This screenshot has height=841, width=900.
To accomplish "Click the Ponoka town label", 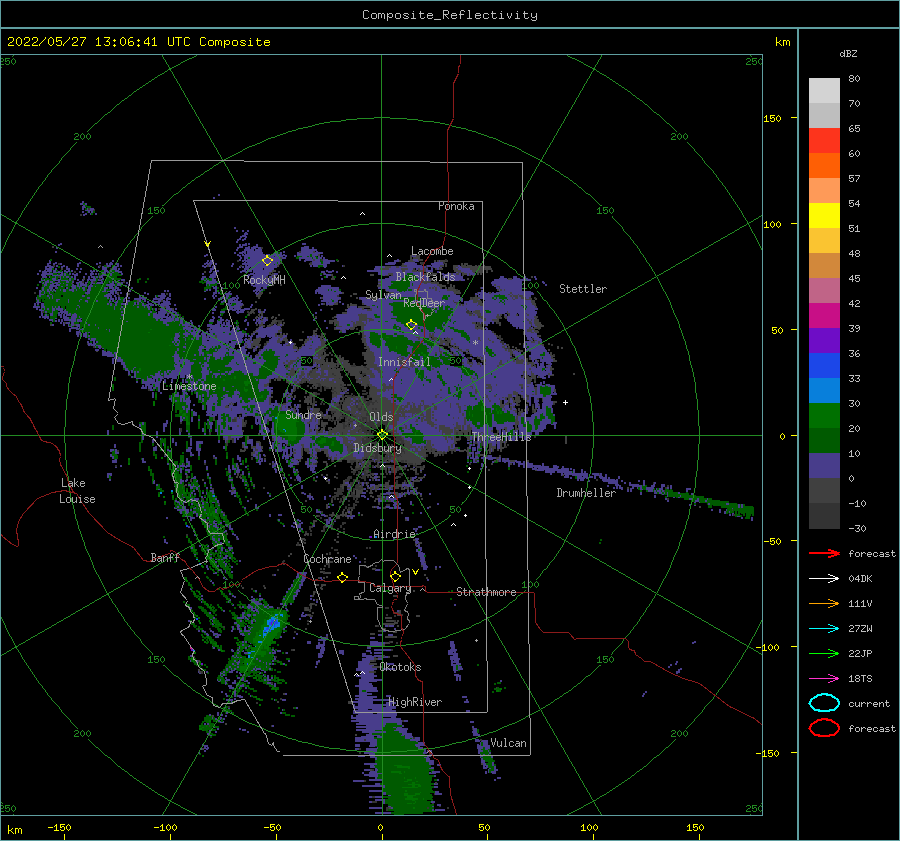I will pyautogui.click(x=456, y=206).
